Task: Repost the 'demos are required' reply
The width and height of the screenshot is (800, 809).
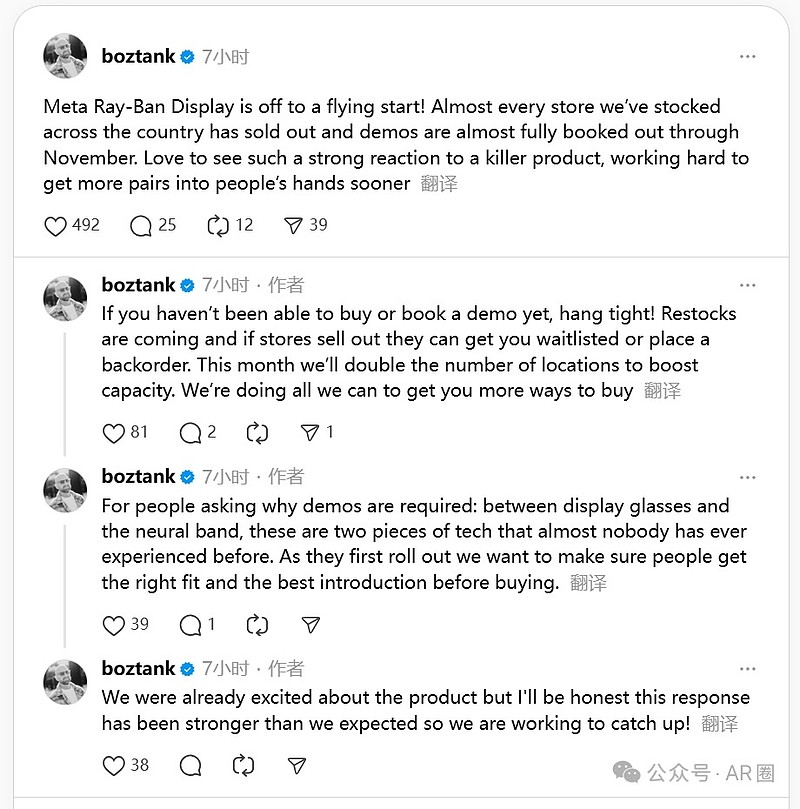Action: [257, 625]
